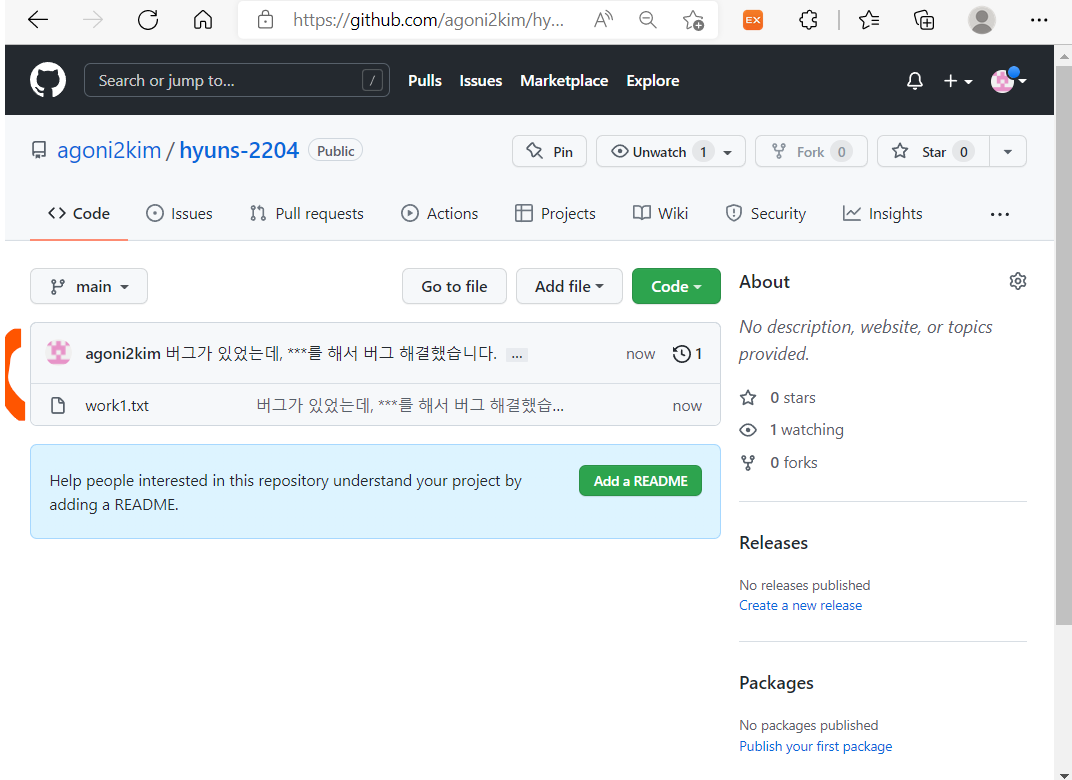Open the zoom magnifier icon in the address bar
The image size is (1072, 780).
[647, 20]
